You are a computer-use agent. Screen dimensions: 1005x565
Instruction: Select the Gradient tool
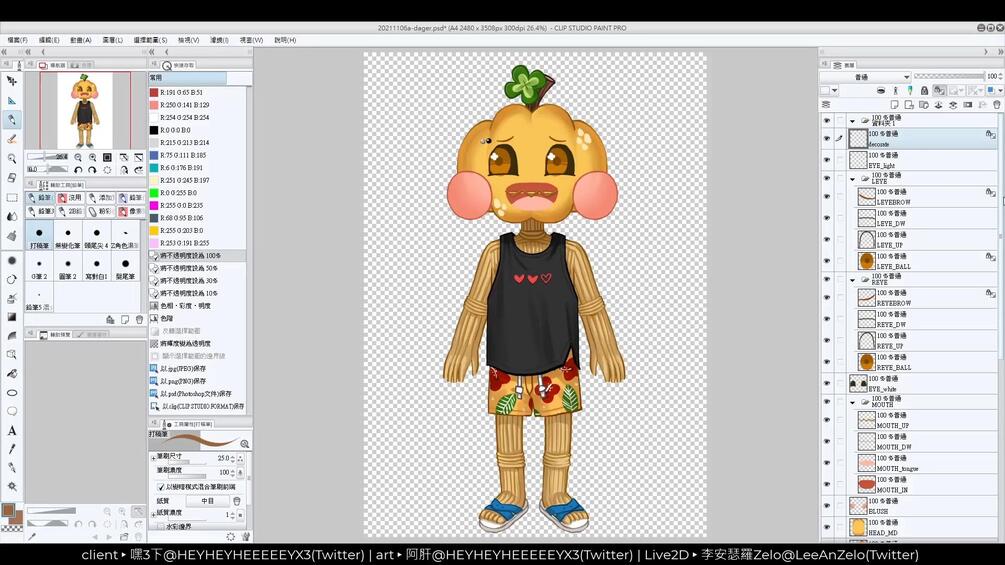pyautogui.click(x=12, y=316)
